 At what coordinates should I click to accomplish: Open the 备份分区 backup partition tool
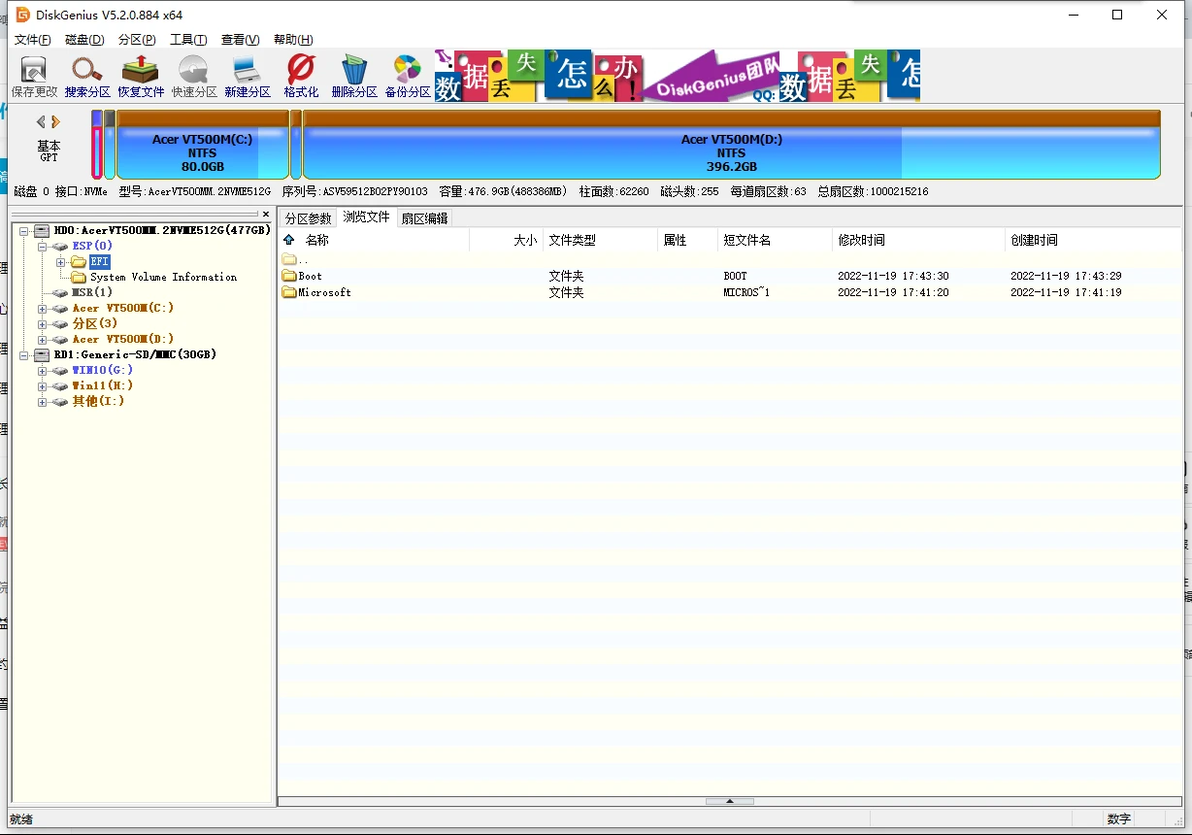pyautogui.click(x=407, y=75)
